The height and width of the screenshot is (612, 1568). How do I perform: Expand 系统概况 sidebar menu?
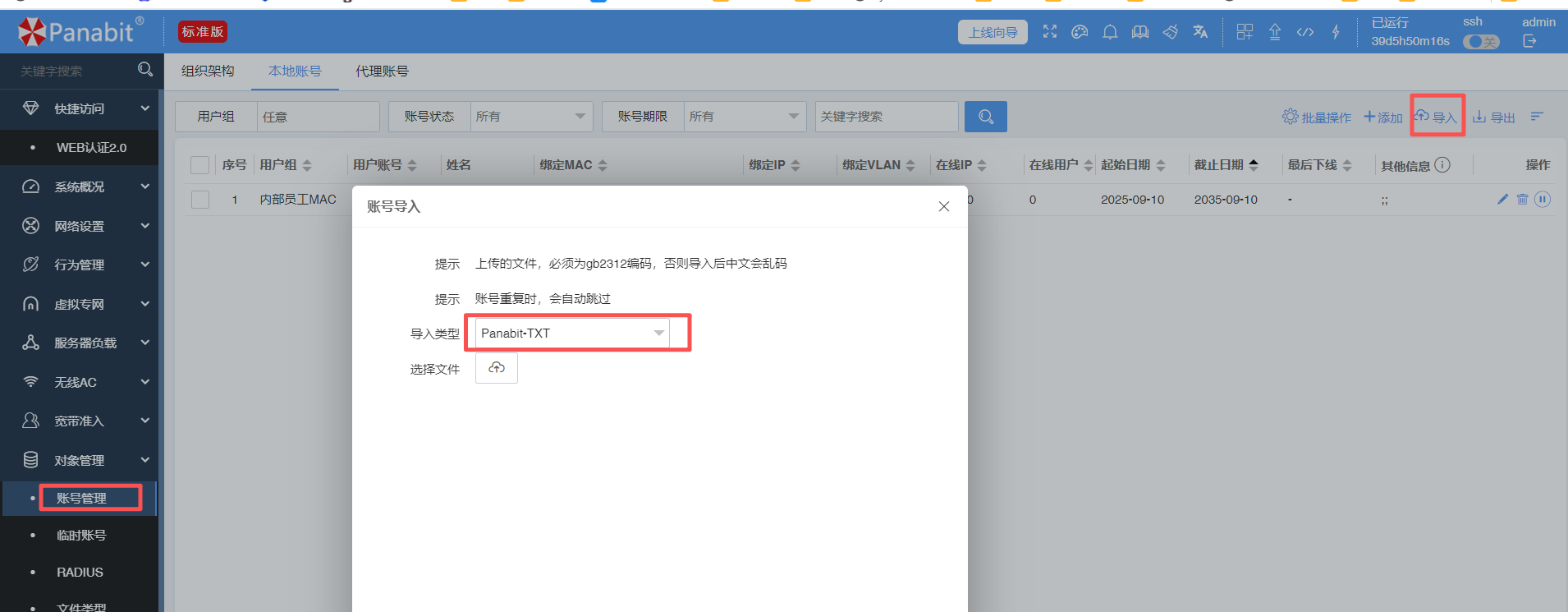(x=79, y=186)
